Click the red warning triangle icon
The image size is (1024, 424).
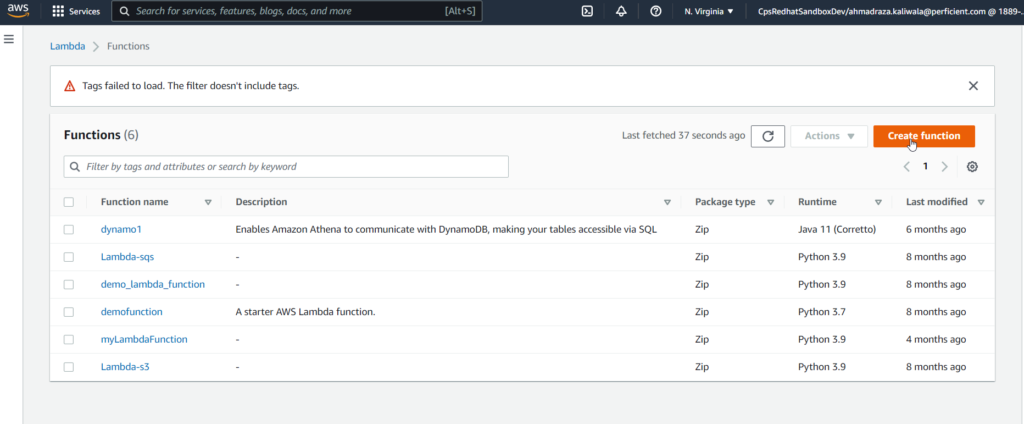pos(69,86)
